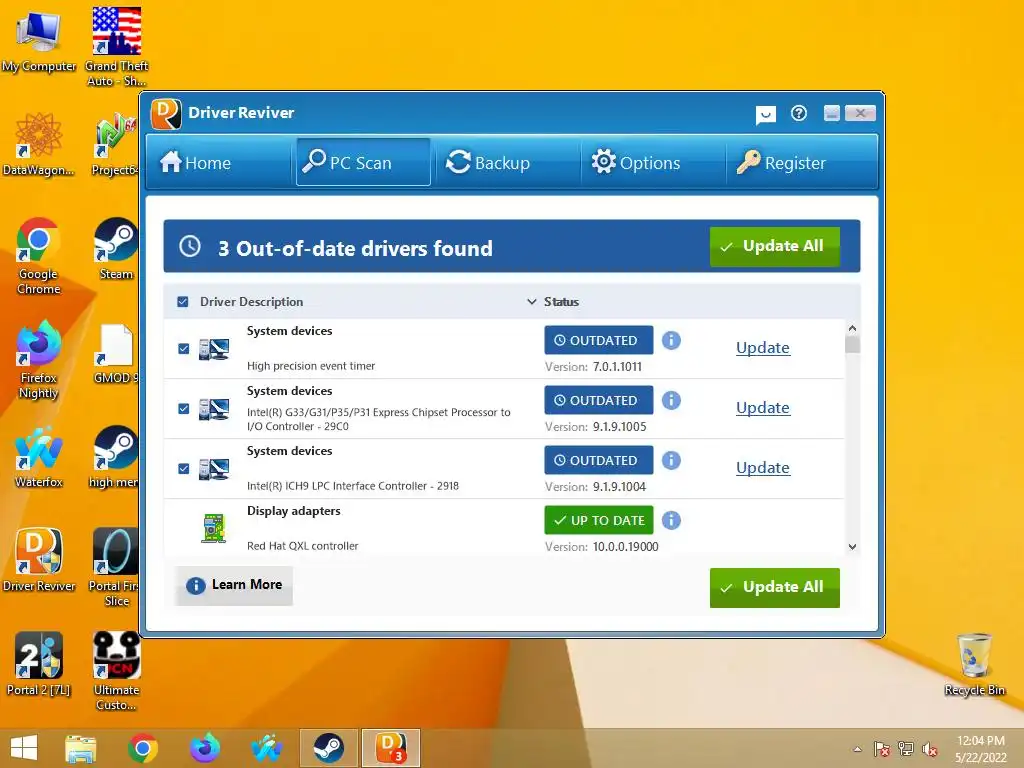1024x768 pixels.
Task: Click Driver Reviver taskbar button
Action: coord(391,748)
